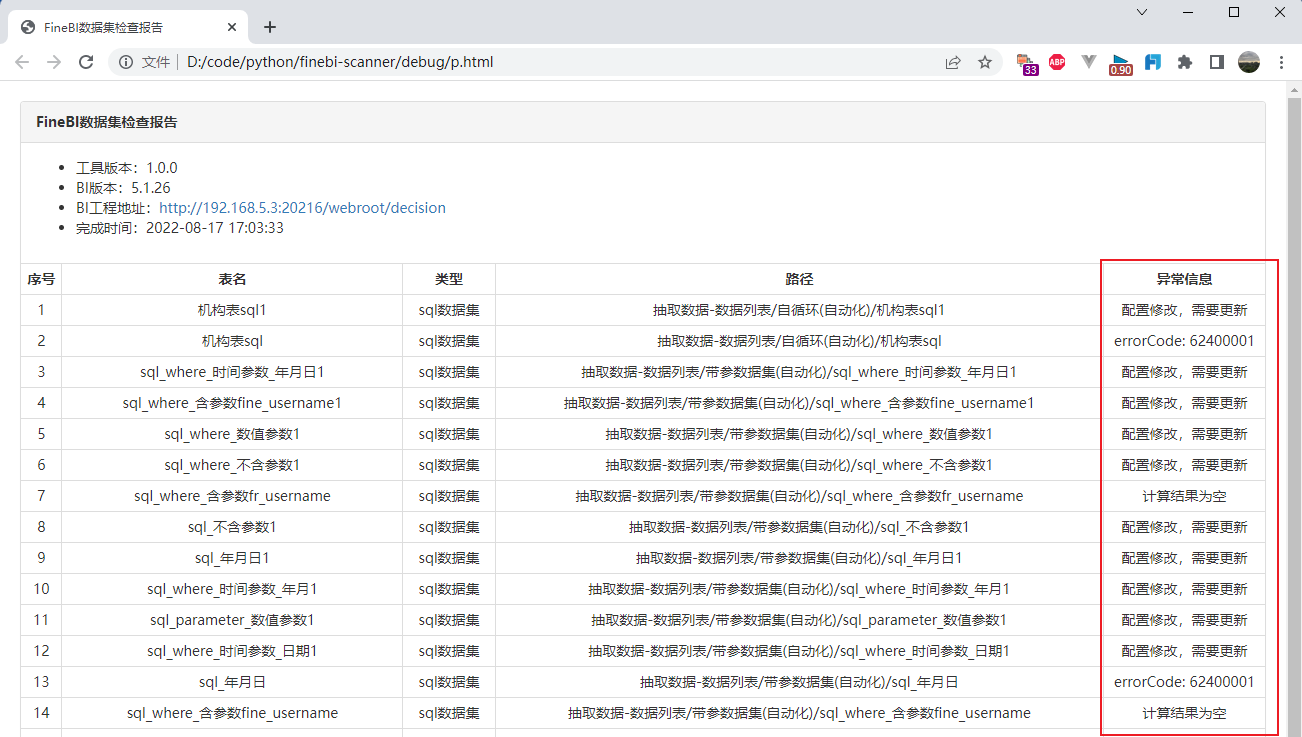Click name cell sql_where_不含参数1
Image resolution: width=1302 pixels, height=737 pixels.
click(232, 465)
